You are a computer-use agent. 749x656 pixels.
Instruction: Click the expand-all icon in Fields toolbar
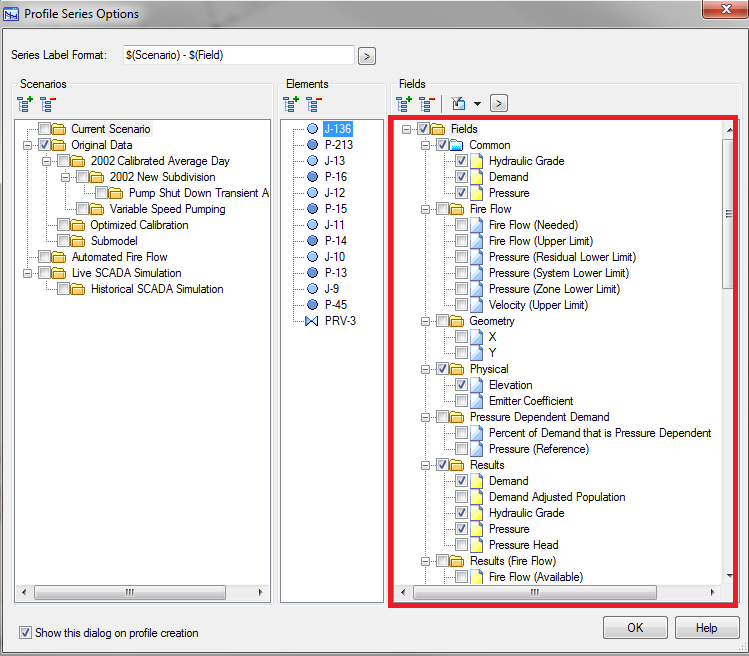tap(404, 104)
